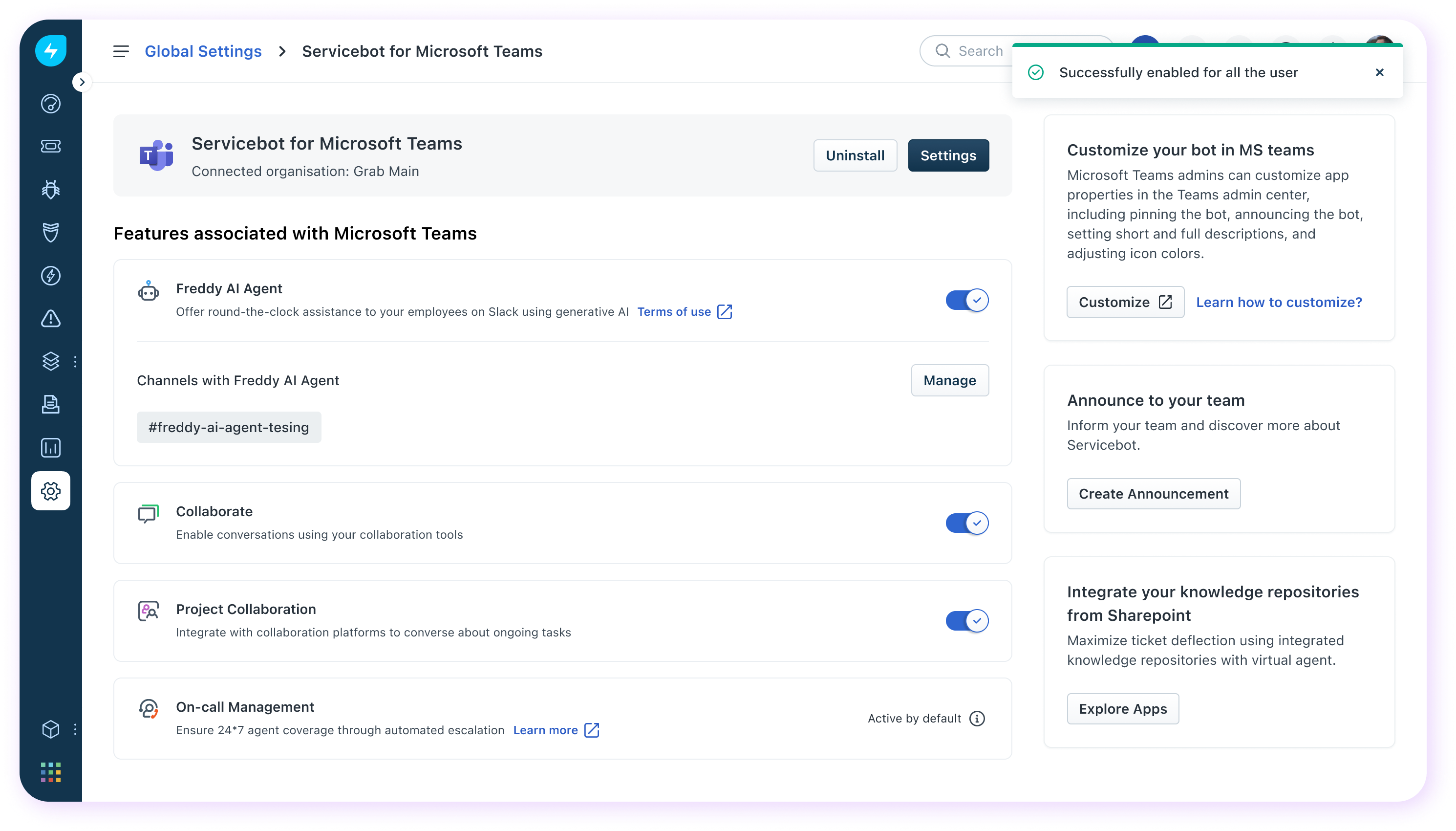The image size is (1456, 831).
Task: Click the Uninstall button
Action: [x=855, y=155]
